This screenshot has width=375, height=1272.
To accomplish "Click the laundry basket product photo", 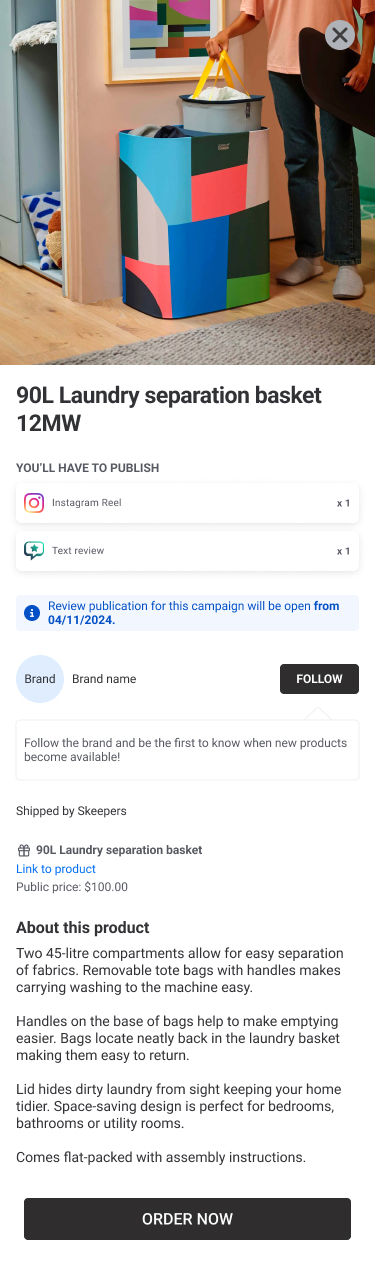I will (187, 182).
